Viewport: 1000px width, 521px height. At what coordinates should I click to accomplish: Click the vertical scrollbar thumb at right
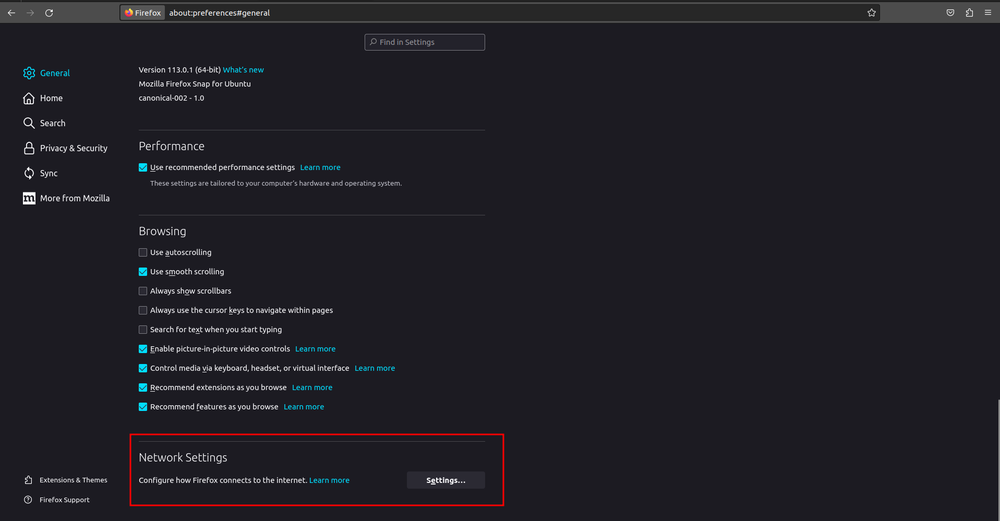coord(997,459)
